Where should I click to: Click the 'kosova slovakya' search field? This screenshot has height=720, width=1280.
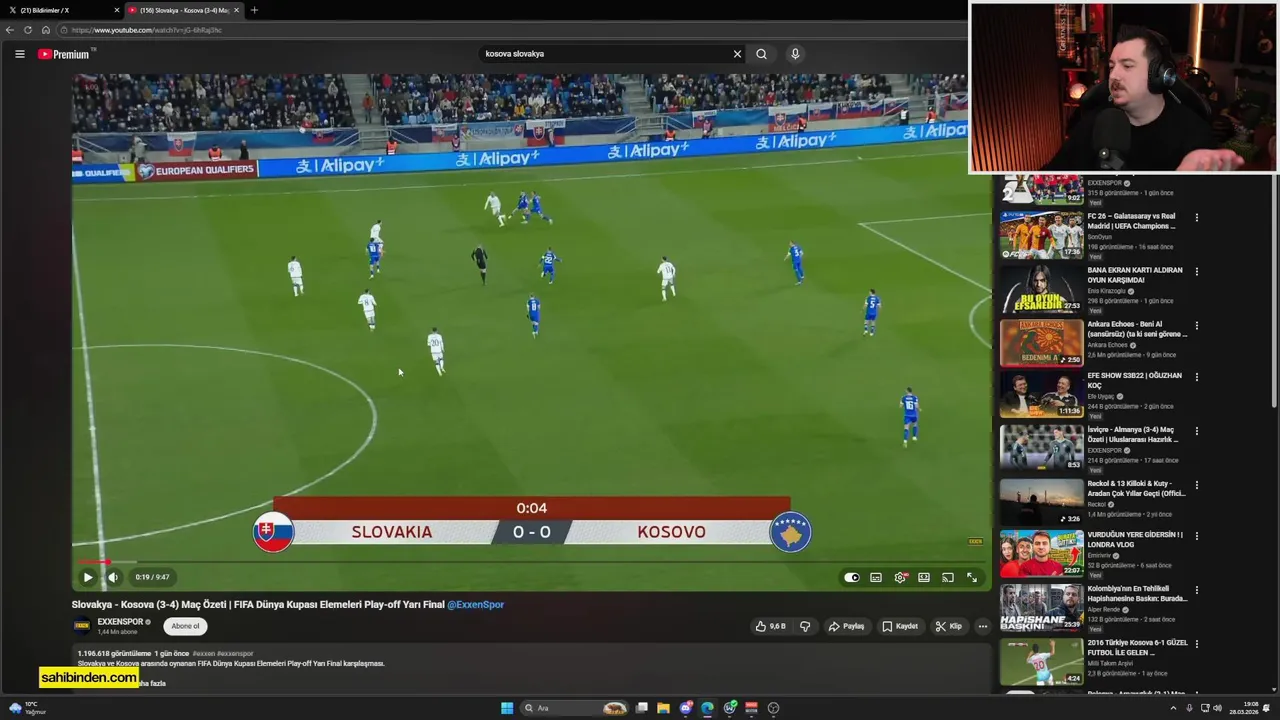tap(603, 54)
